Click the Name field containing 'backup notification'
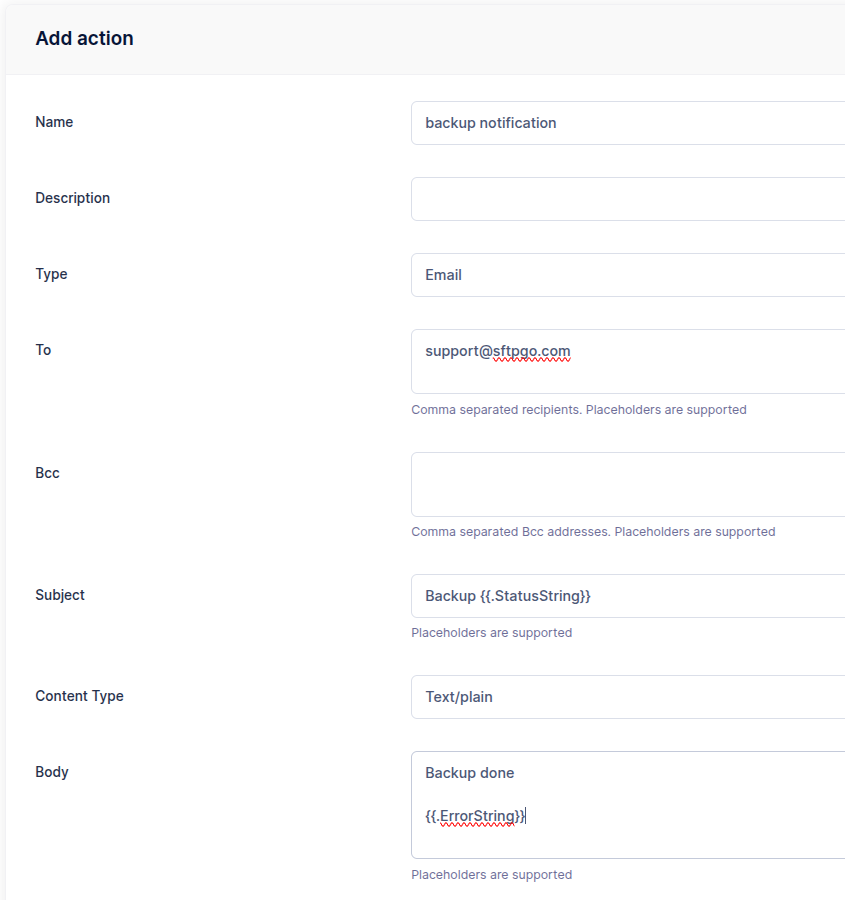 627,123
